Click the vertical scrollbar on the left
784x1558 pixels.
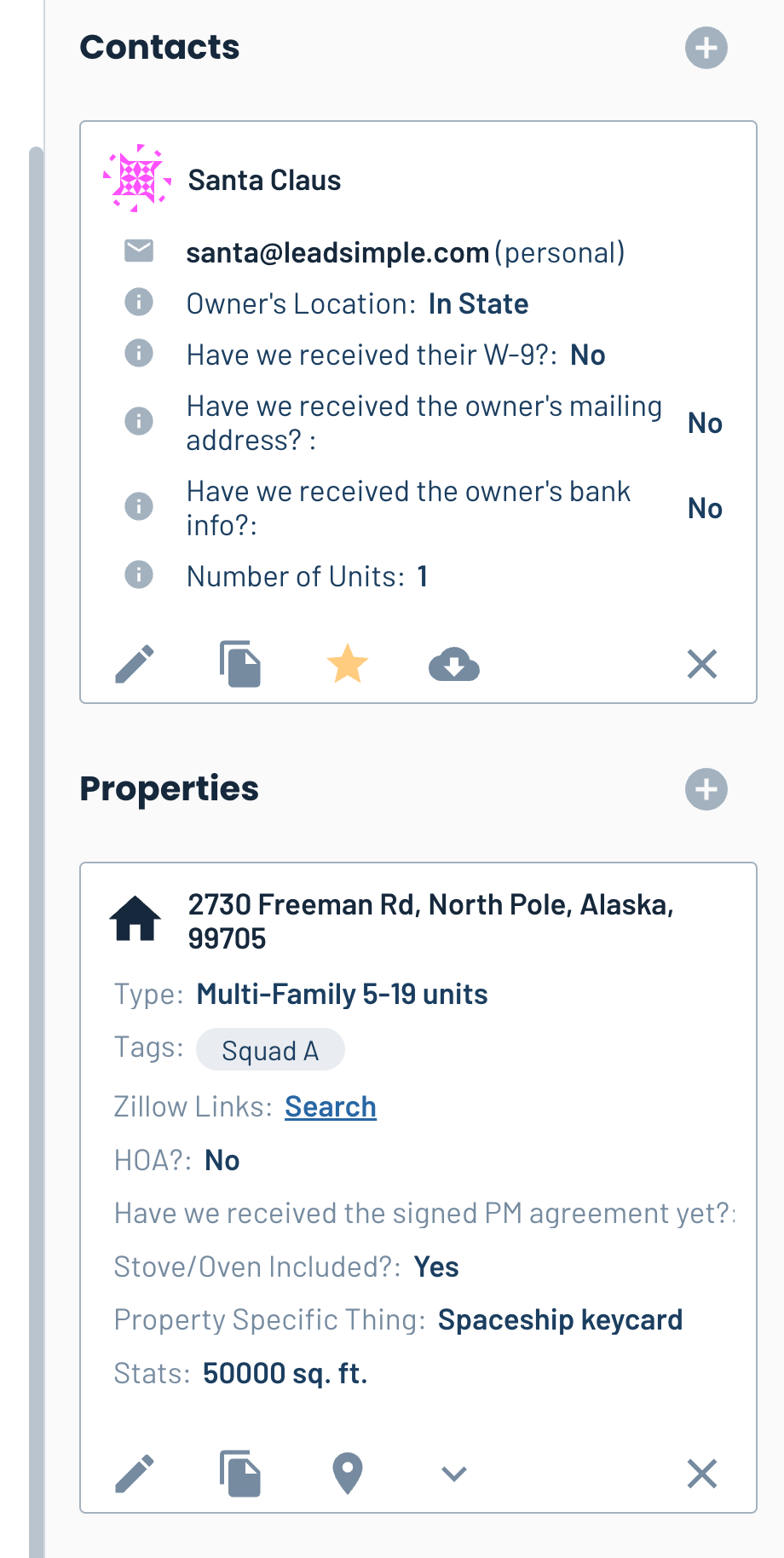(x=36, y=852)
